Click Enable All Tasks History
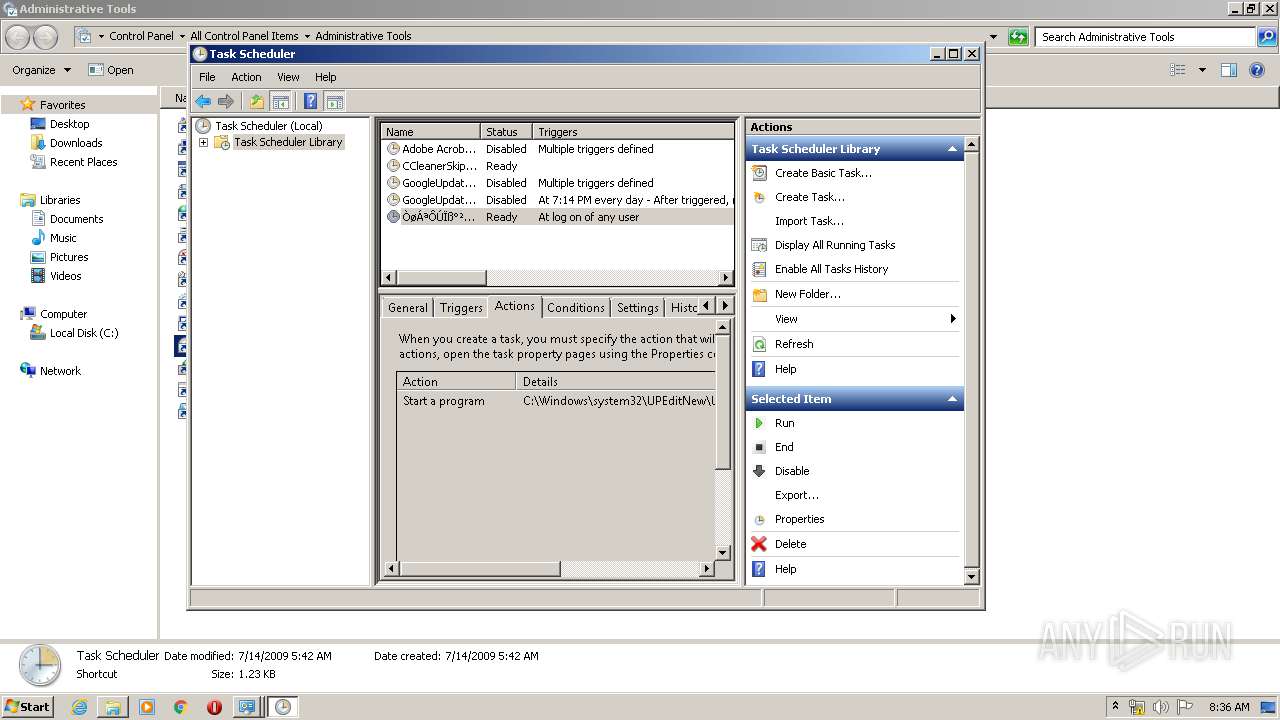This screenshot has width=1280, height=720. tap(831, 269)
